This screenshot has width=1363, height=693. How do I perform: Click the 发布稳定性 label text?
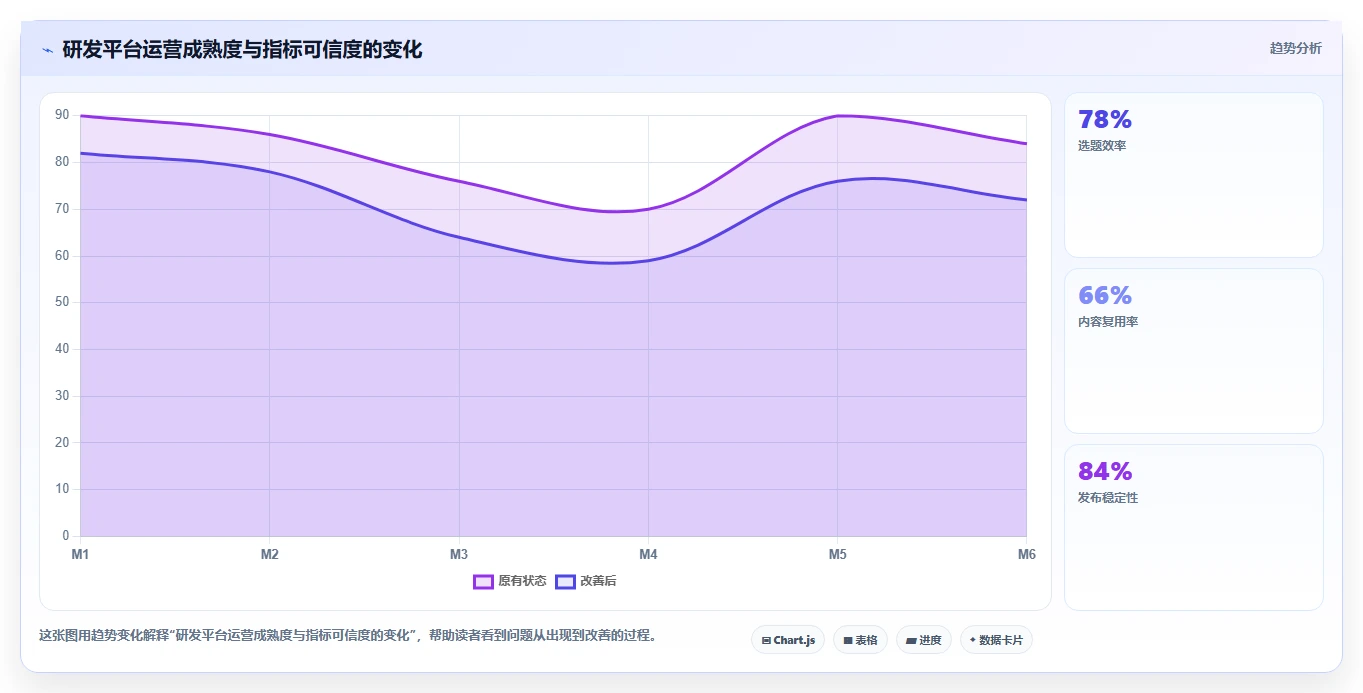coord(1108,498)
